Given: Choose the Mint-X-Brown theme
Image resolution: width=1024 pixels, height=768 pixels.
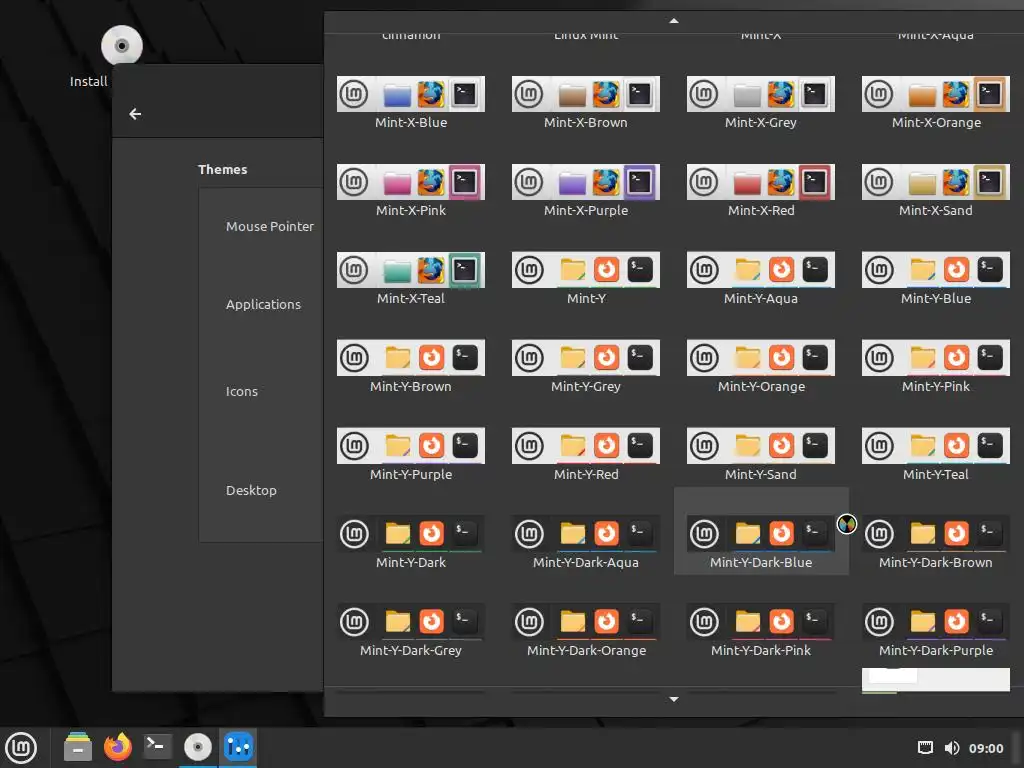Looking at the screenshot, I should tap(586, 94).
